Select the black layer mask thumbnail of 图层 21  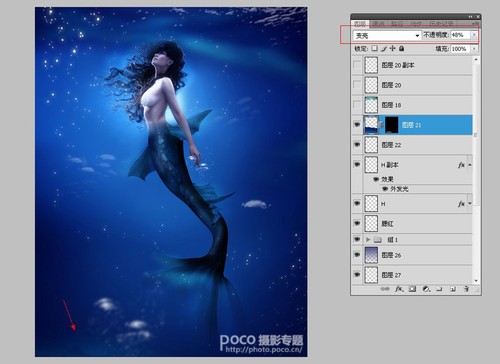pos(392,125)
